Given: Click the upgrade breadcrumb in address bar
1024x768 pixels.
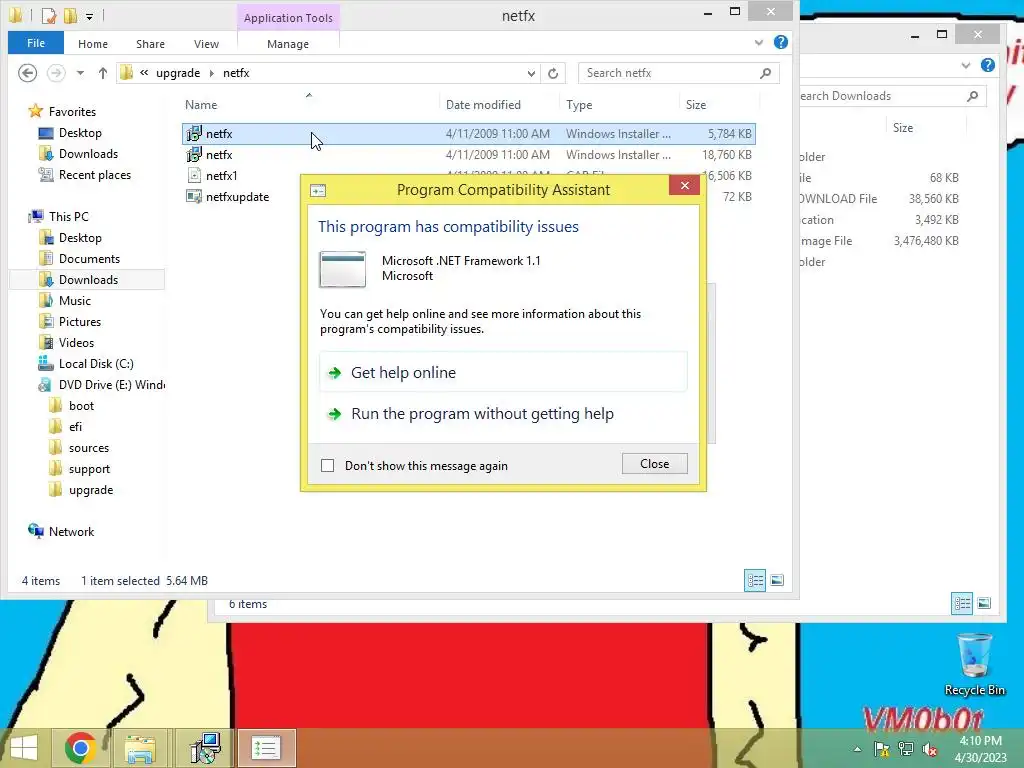Looking at the screenshot, I should [x=178, y=73].
